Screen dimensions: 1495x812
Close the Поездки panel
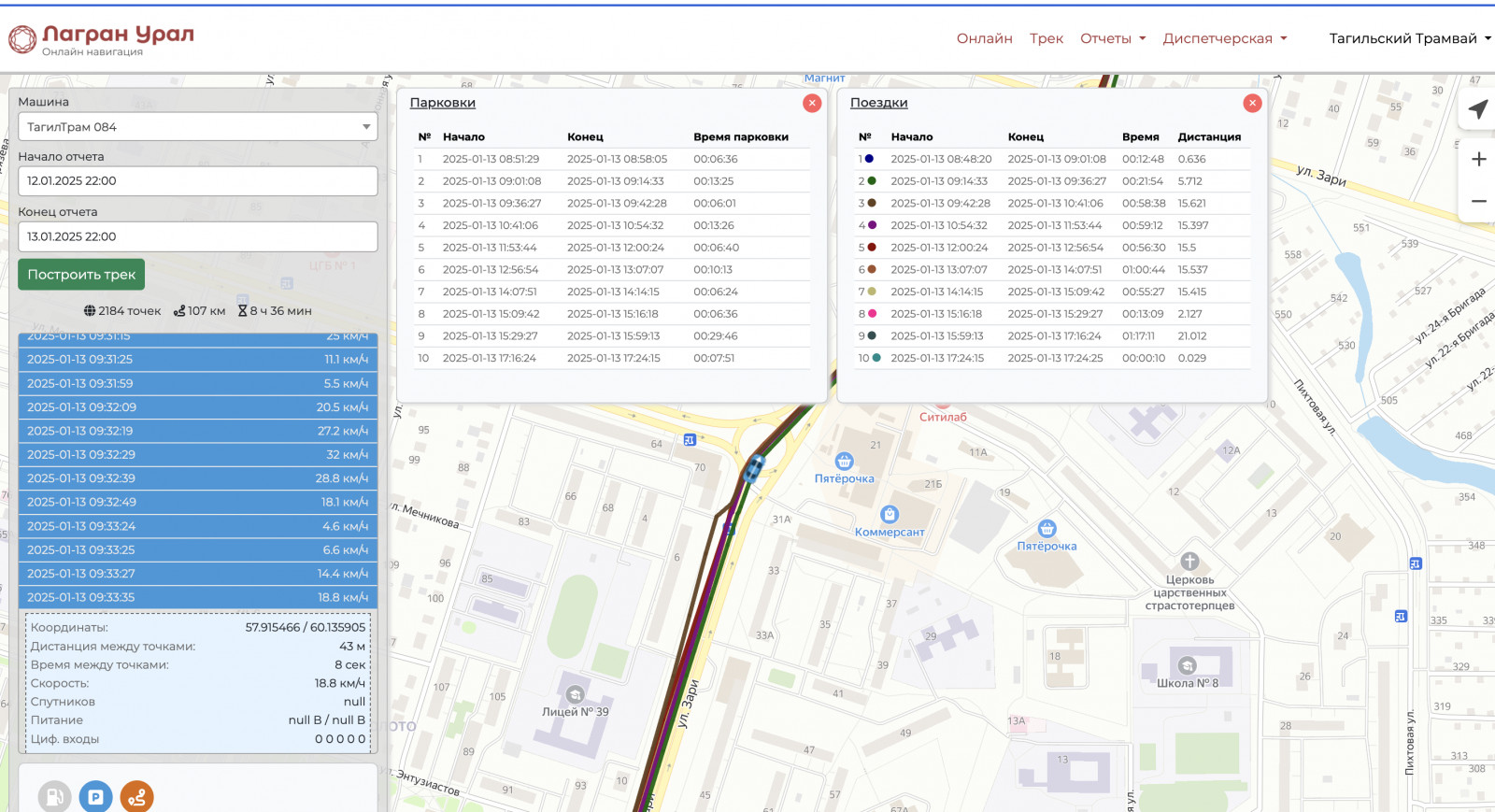[x=1252, y=103]
